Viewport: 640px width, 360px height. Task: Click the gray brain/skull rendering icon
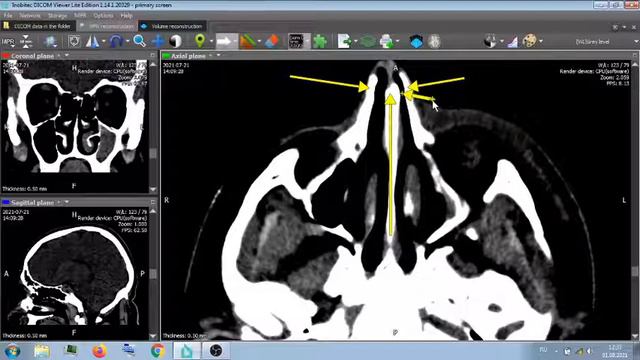(x=434, y=41)
